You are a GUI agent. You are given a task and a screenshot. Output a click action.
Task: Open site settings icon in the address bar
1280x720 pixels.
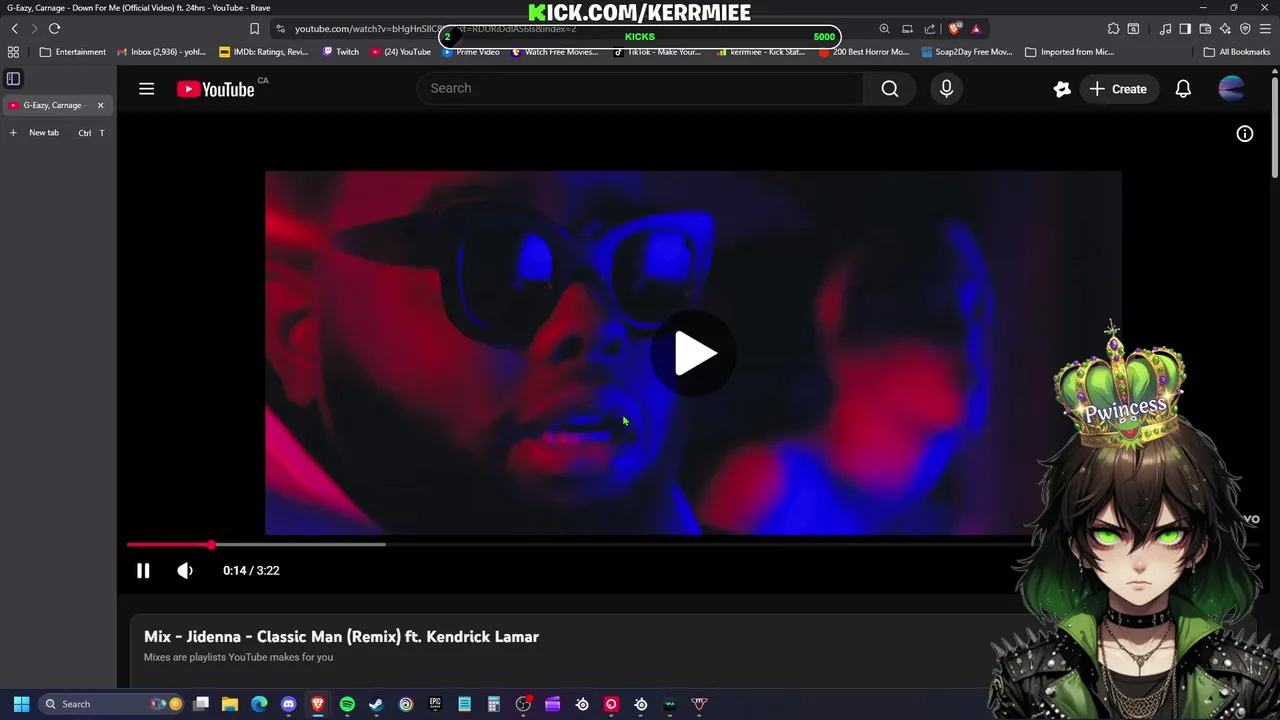[281, 29]
